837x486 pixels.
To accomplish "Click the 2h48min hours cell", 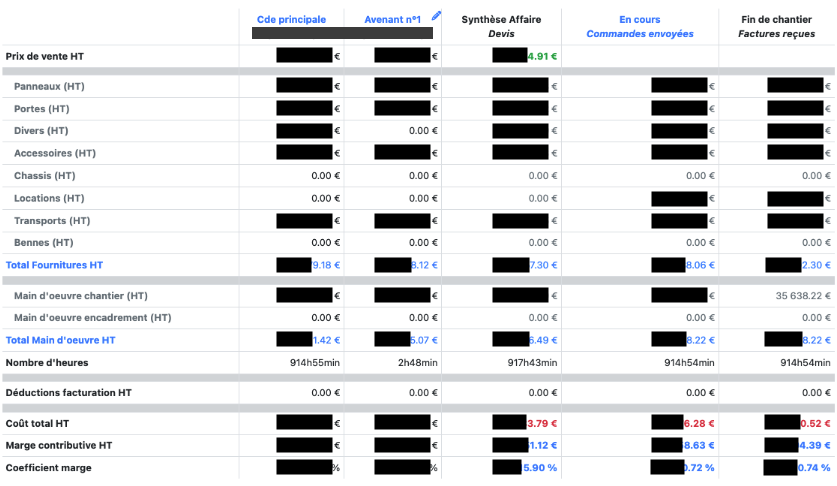I will click(x=417, y=362).
